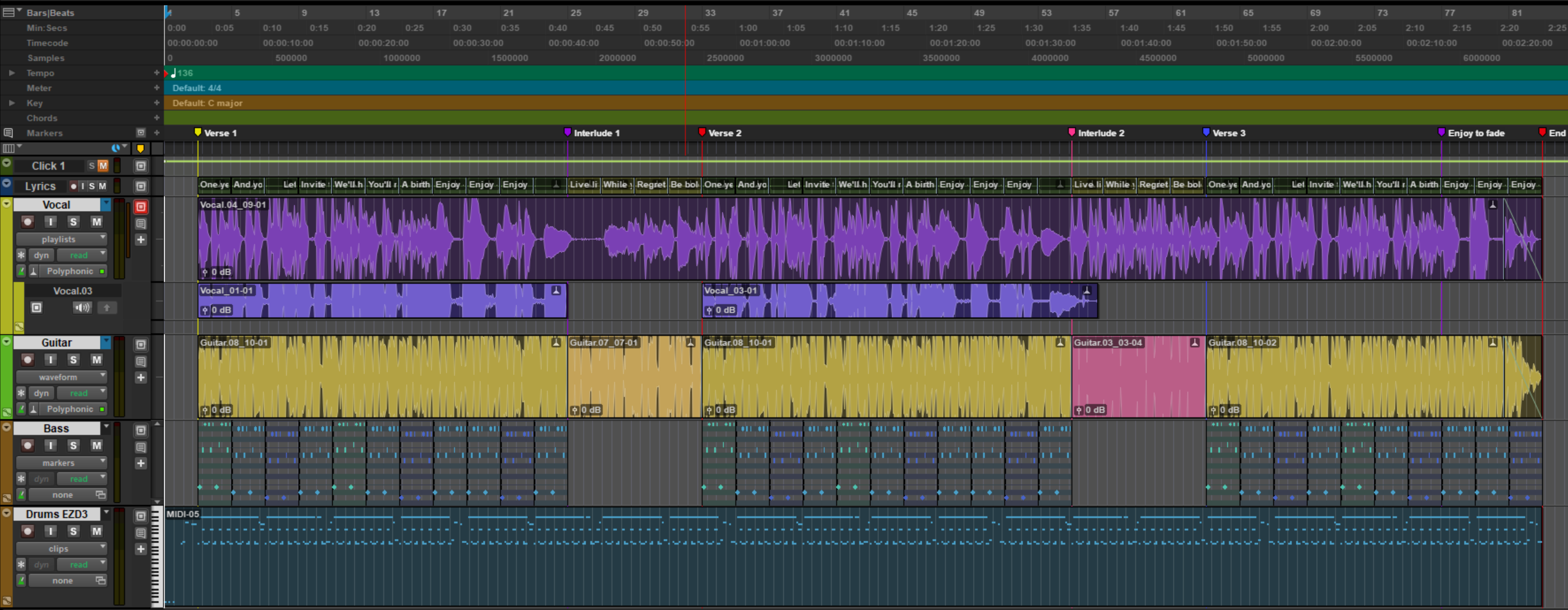Select the Bars|Beats ruler

point(50,13)
